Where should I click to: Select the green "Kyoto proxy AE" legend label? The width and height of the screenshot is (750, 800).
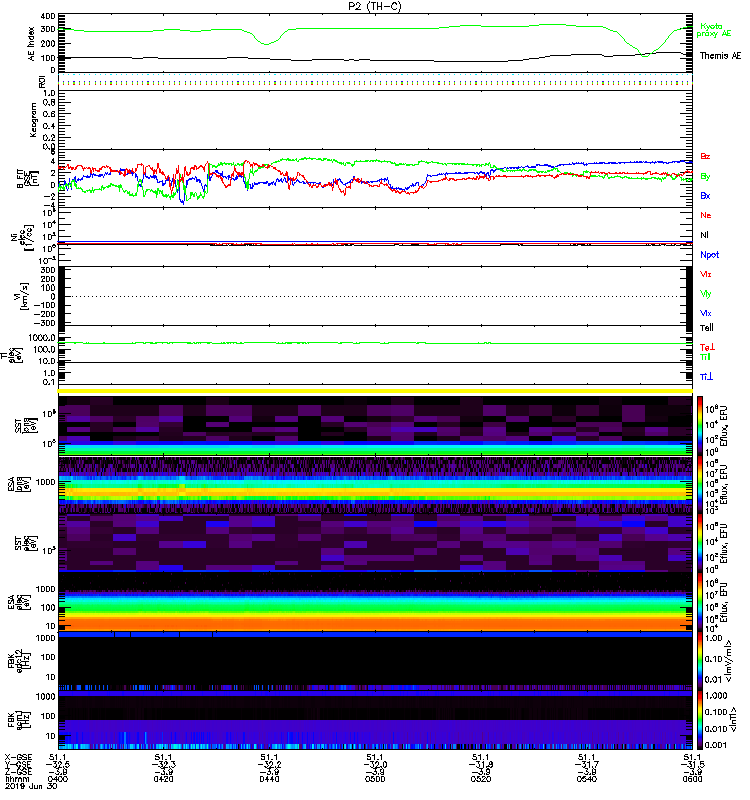(713, 30)
